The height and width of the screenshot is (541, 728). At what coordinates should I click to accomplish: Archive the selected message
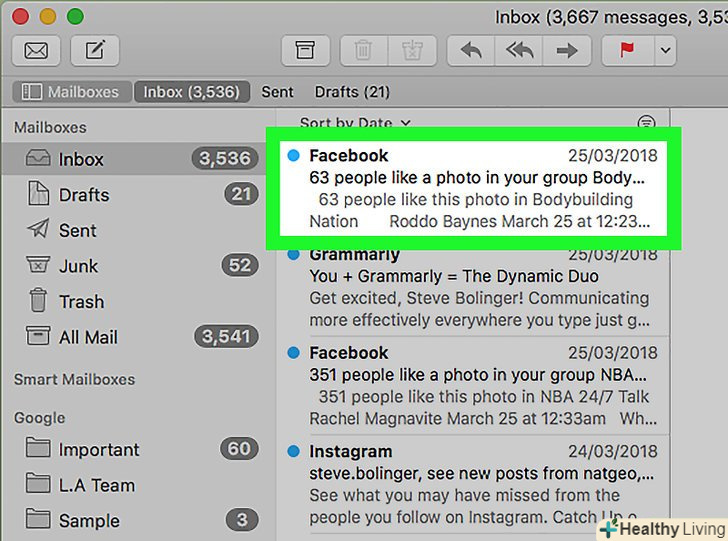click(305, 50)
